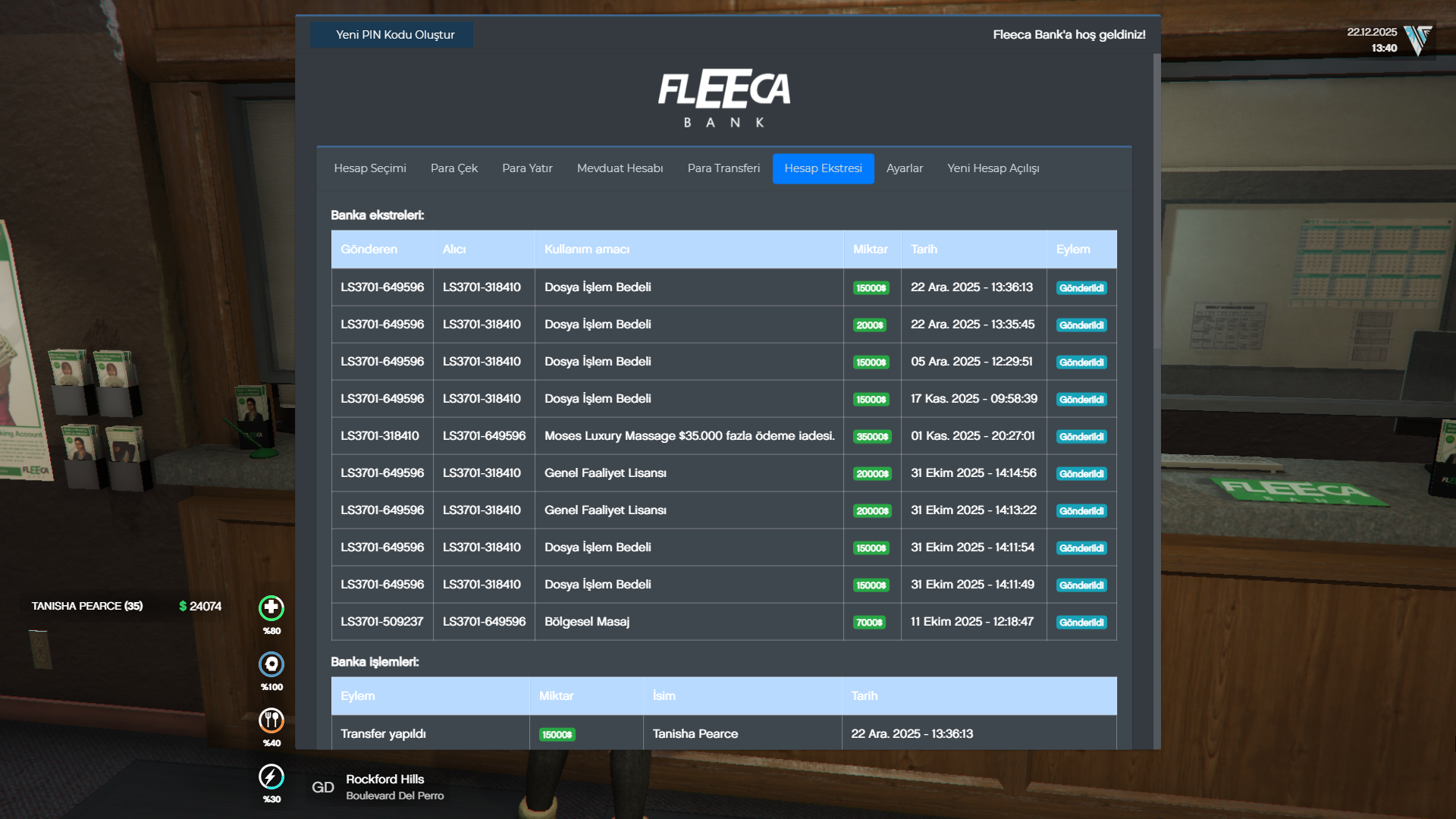
Task: Click the 15000$ badge in Banka işlemleri
Action: 557,735
